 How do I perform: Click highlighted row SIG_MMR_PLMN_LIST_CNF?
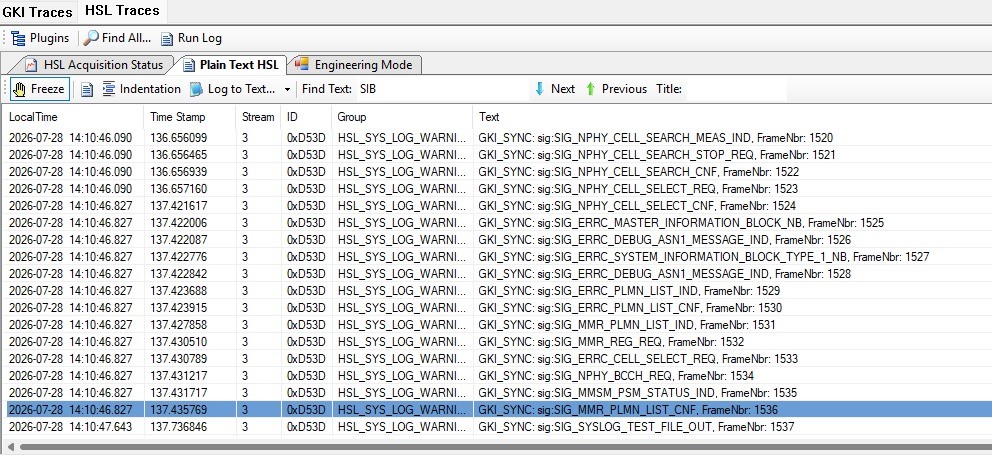point(499,410)
